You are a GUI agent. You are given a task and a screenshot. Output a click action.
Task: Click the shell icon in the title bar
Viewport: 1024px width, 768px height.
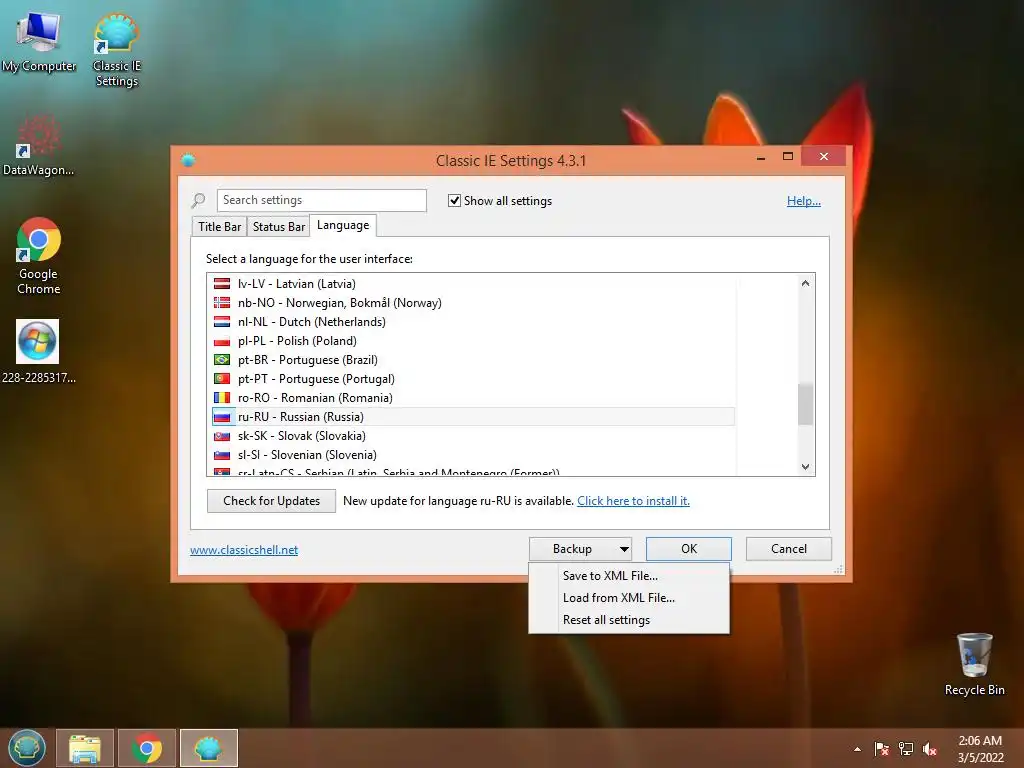[188, 160]
